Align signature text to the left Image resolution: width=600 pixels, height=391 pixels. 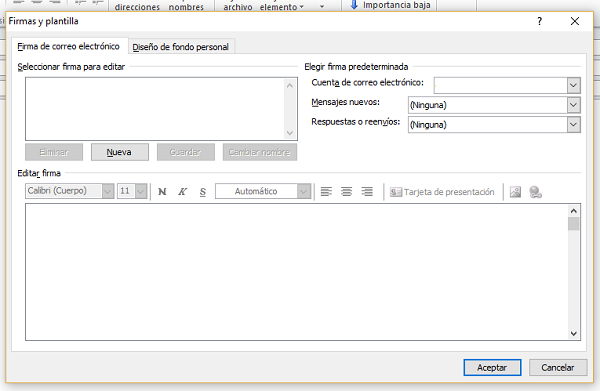326,191
